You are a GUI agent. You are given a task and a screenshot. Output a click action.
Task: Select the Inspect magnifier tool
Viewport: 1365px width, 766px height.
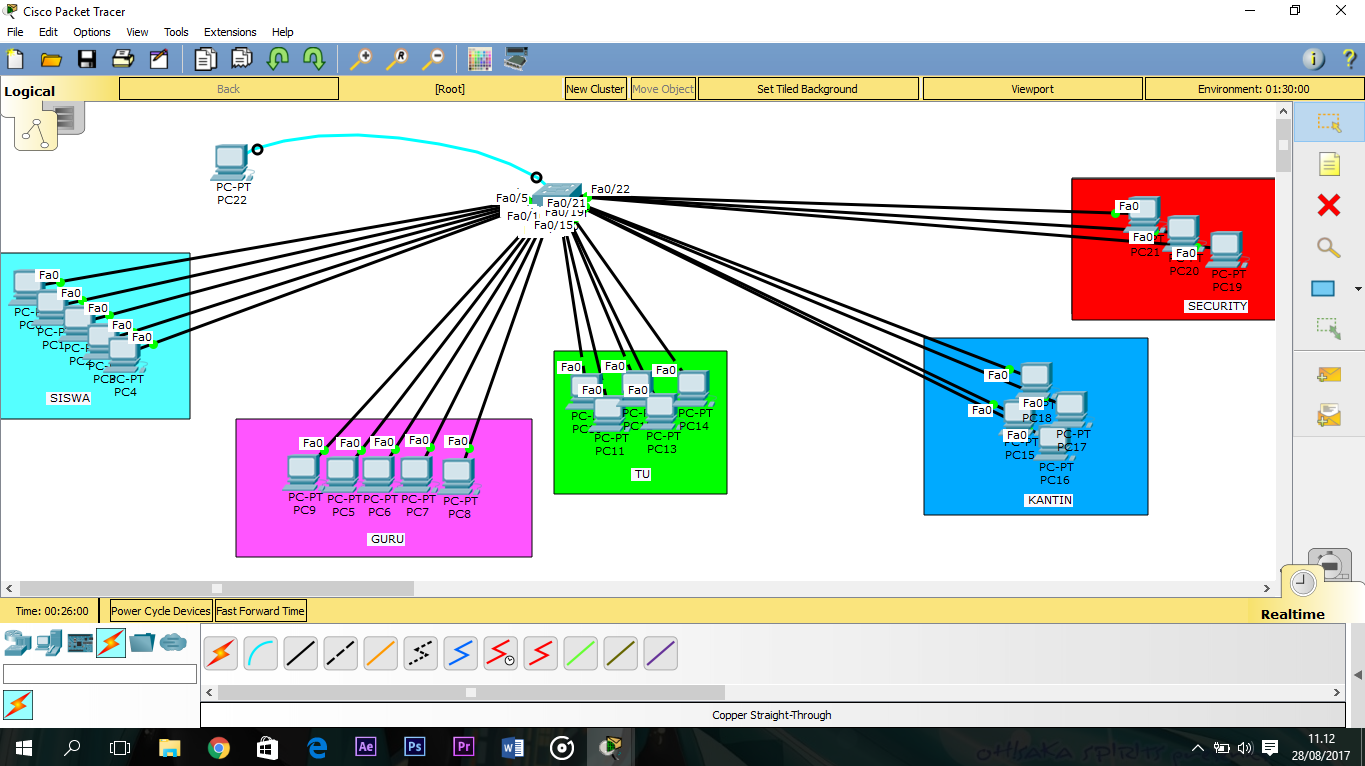(1329, 247)
